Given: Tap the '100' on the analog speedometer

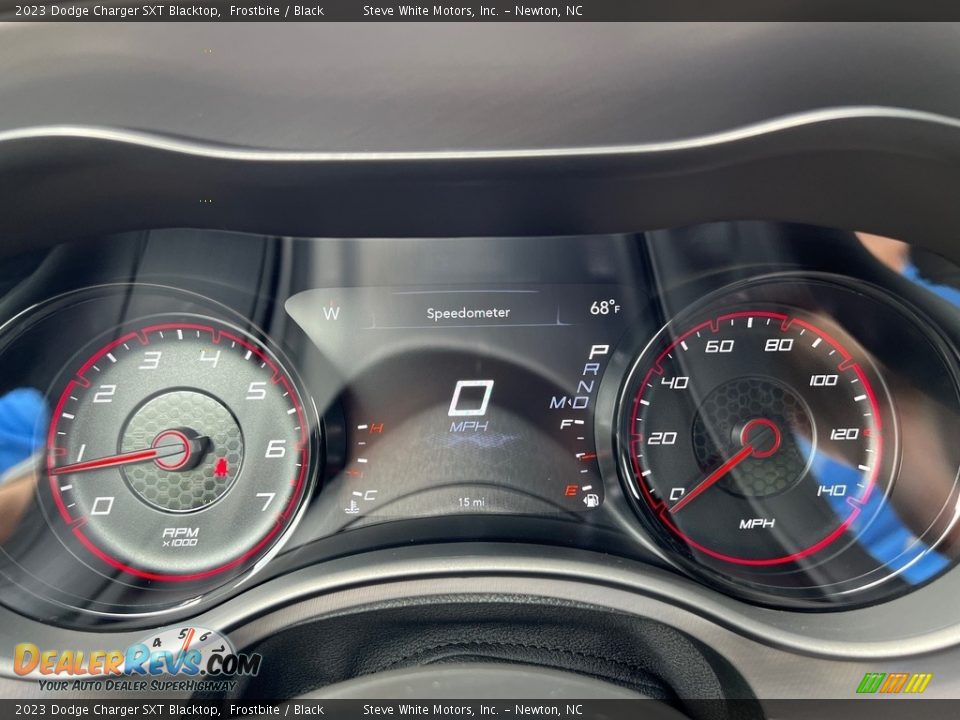Looking at the screenshot, I should 823,380.
